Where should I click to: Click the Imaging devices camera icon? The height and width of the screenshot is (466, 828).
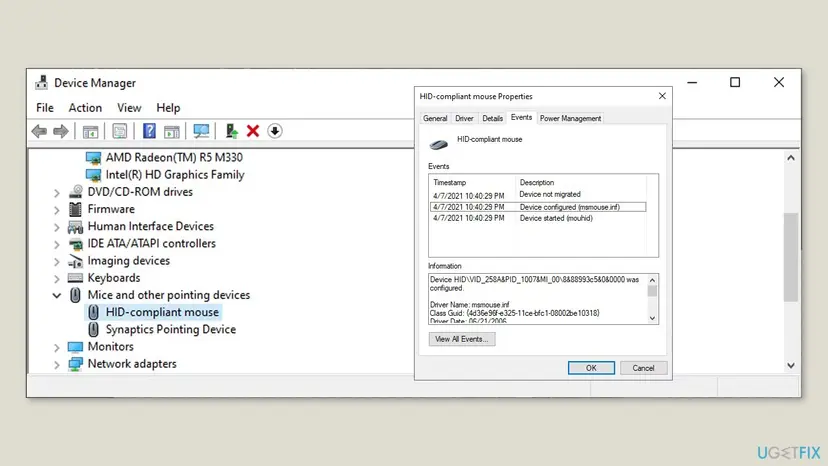pos(76,261)
